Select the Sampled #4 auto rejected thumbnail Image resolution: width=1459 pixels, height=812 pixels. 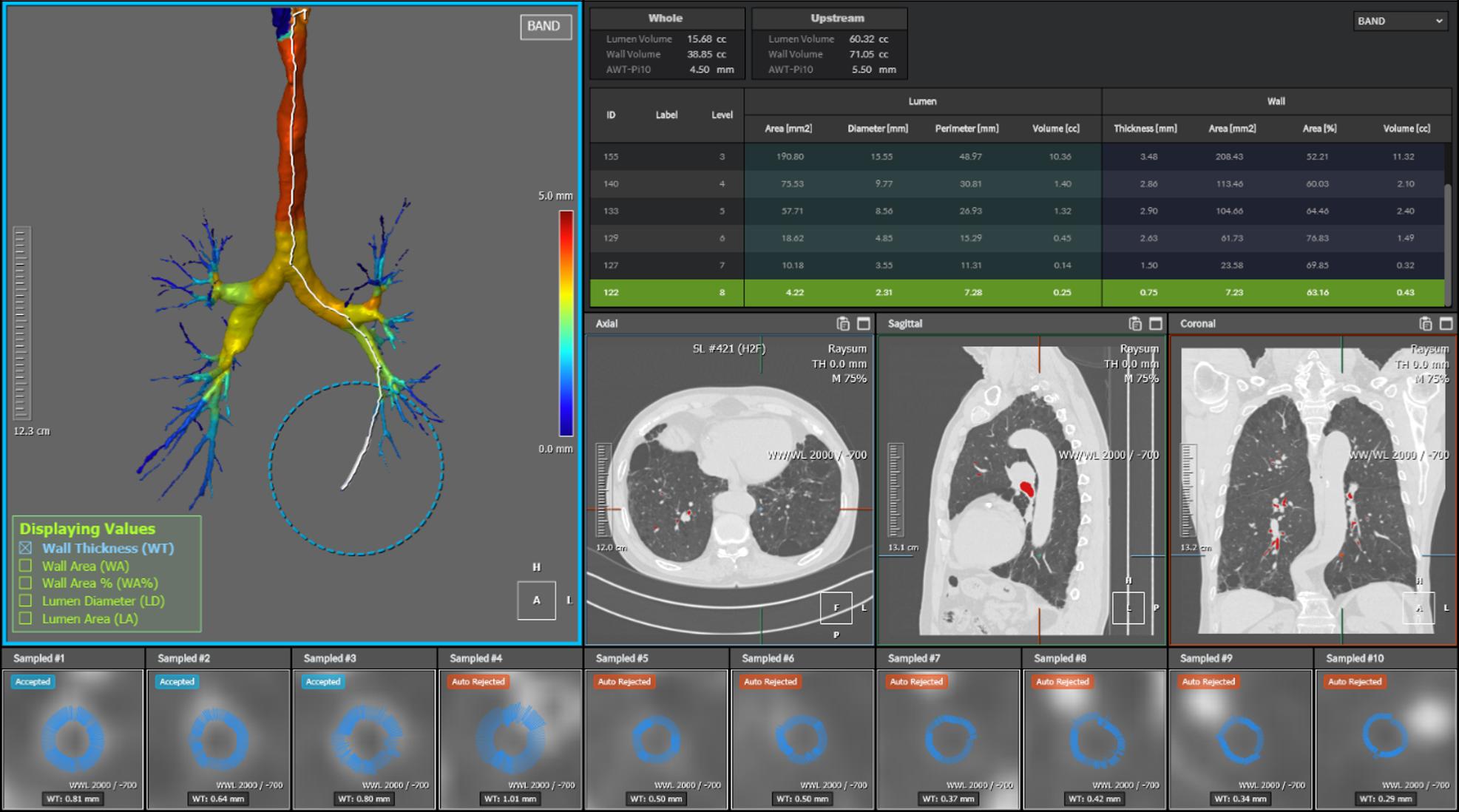pyautogui.click(x=510, y=739)
